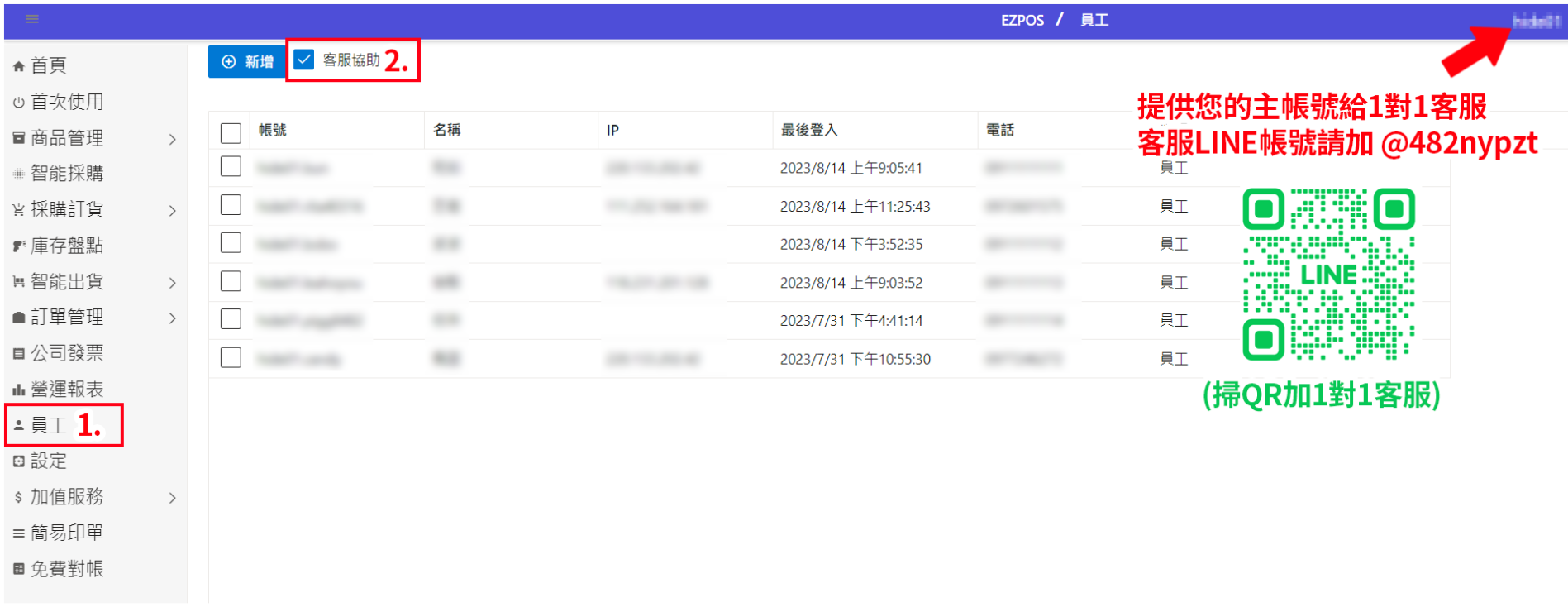Check the select-all checkbox in table header
Screen dimensions: 1568x607
[x=231, y=132]
